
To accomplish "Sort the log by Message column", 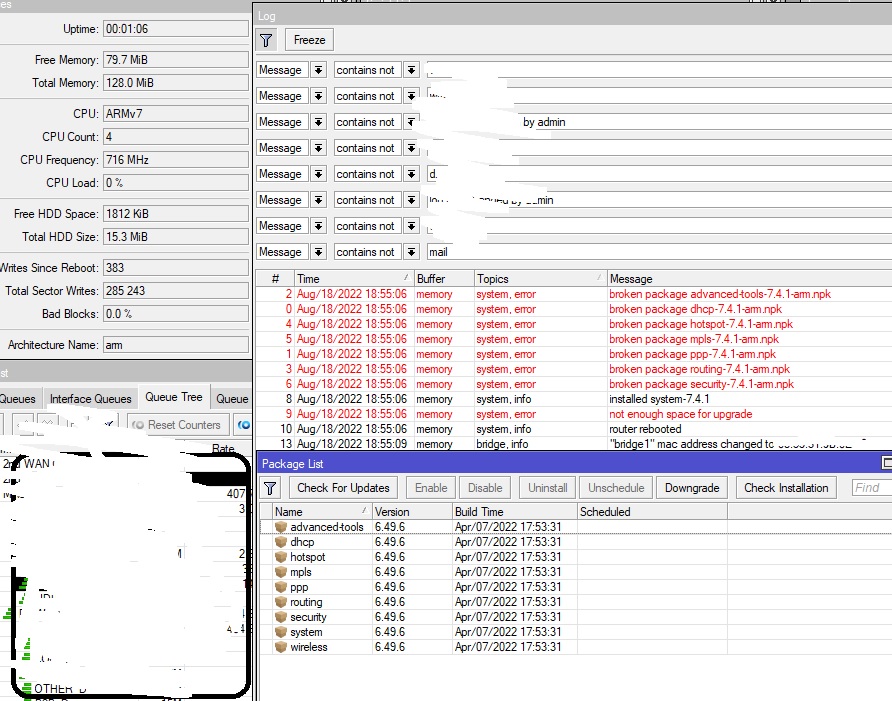I will pos(749,279).
